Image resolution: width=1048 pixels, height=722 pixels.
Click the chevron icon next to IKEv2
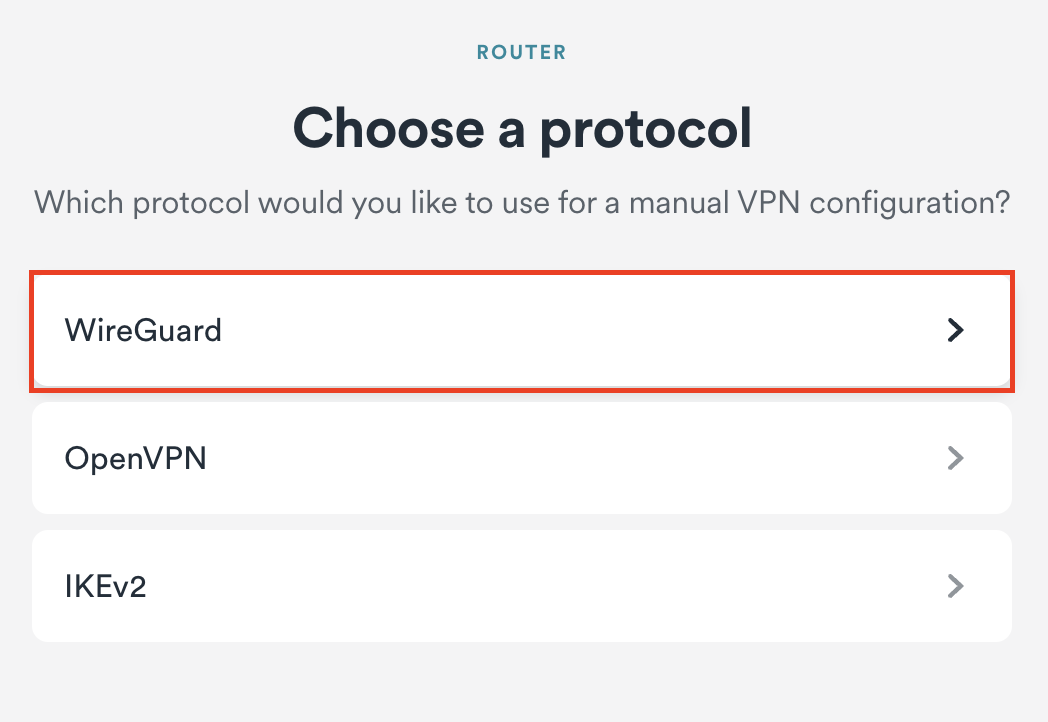coord(956,586)
